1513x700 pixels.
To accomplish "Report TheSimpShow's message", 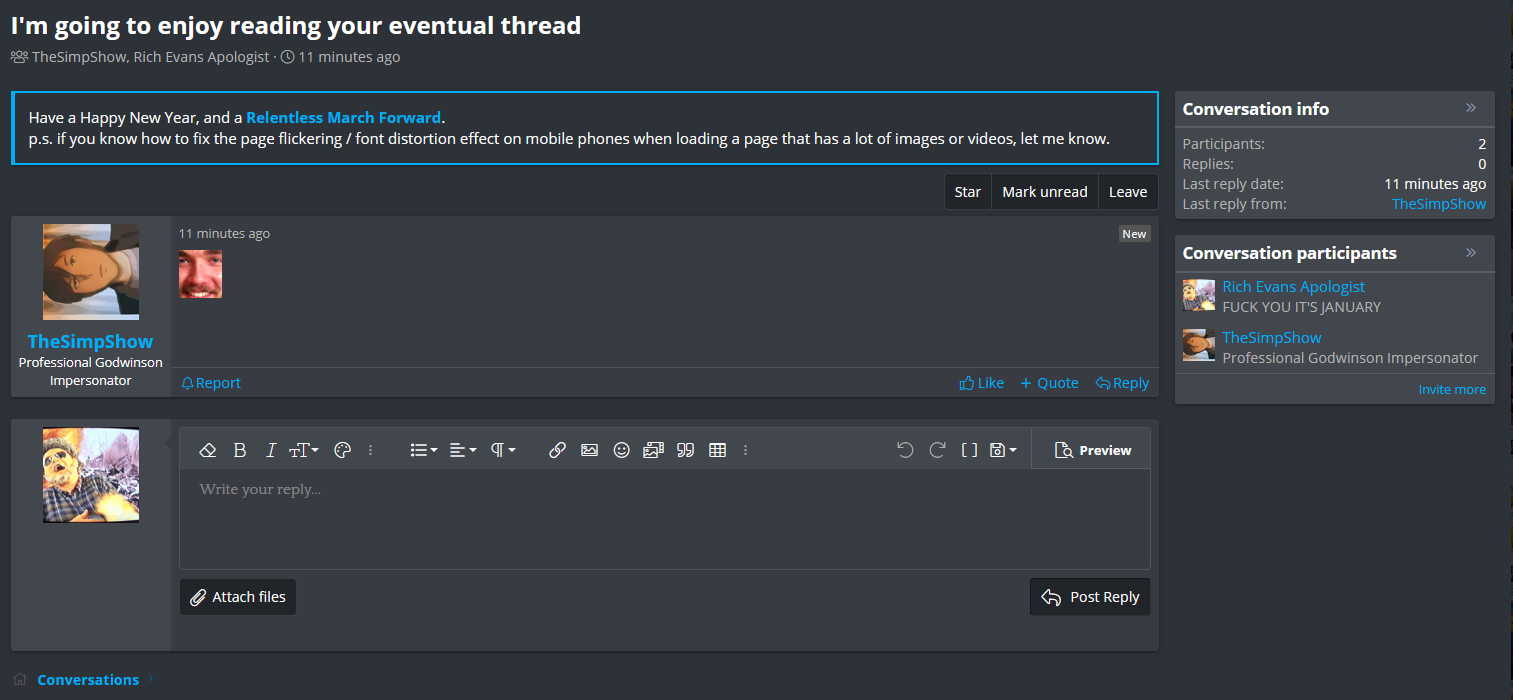I will pyautogui.click(x=211, y=383).
